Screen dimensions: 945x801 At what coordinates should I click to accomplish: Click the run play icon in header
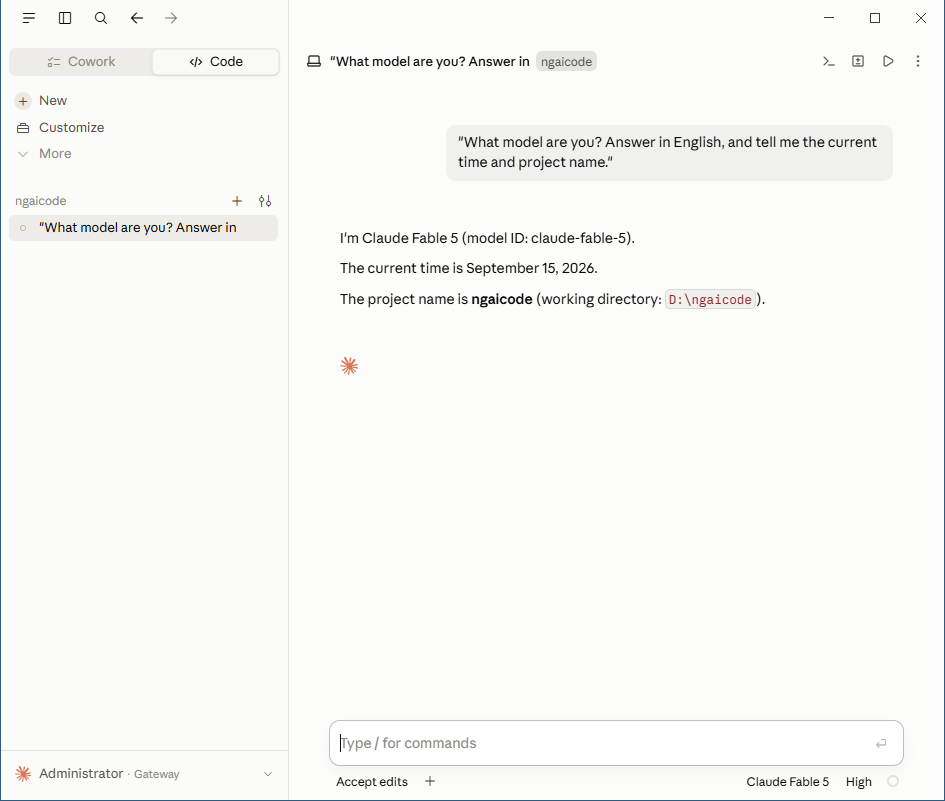888,61
